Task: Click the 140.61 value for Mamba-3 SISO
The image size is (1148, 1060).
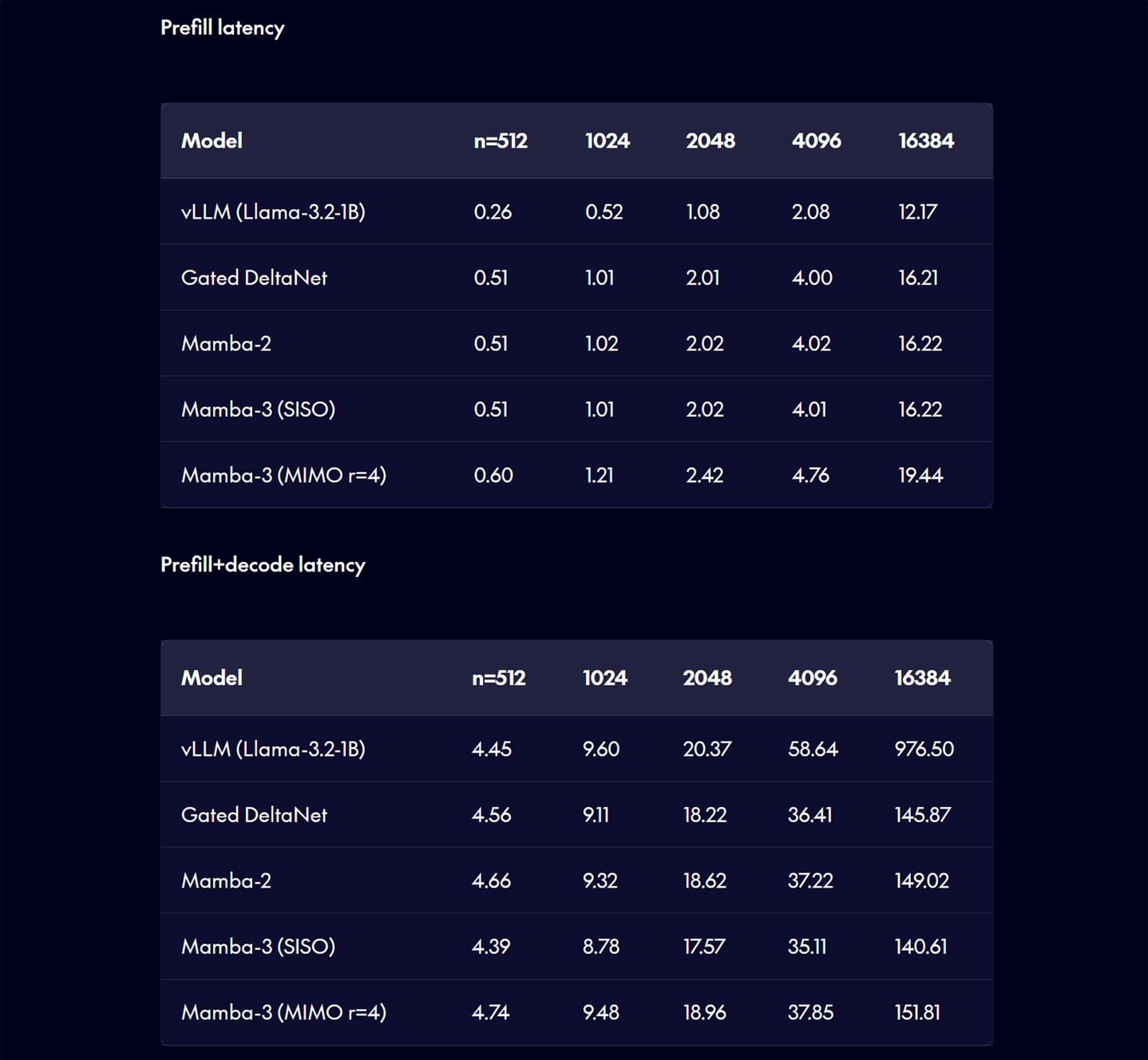Action: click(x=920, y=947)
